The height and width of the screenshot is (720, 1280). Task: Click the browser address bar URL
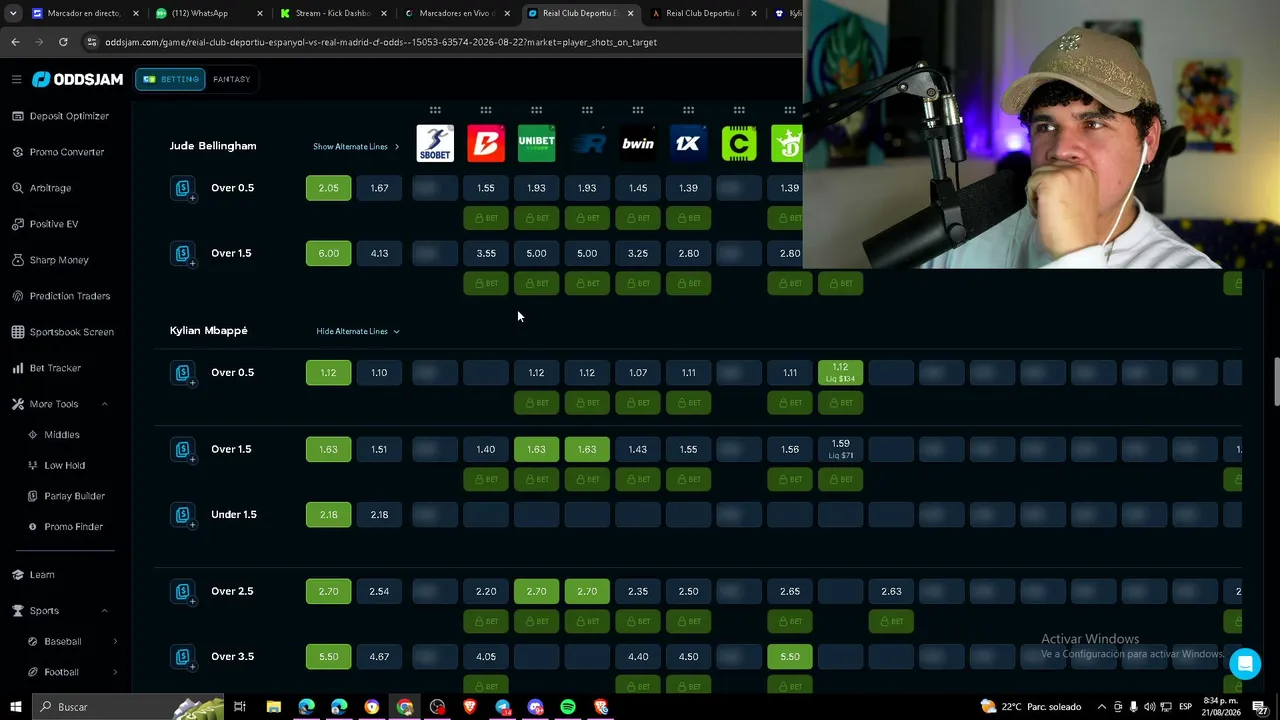381,42
